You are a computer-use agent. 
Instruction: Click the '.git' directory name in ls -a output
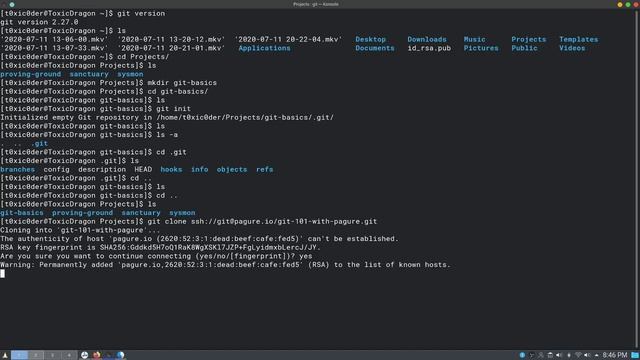tap(39, 144)
